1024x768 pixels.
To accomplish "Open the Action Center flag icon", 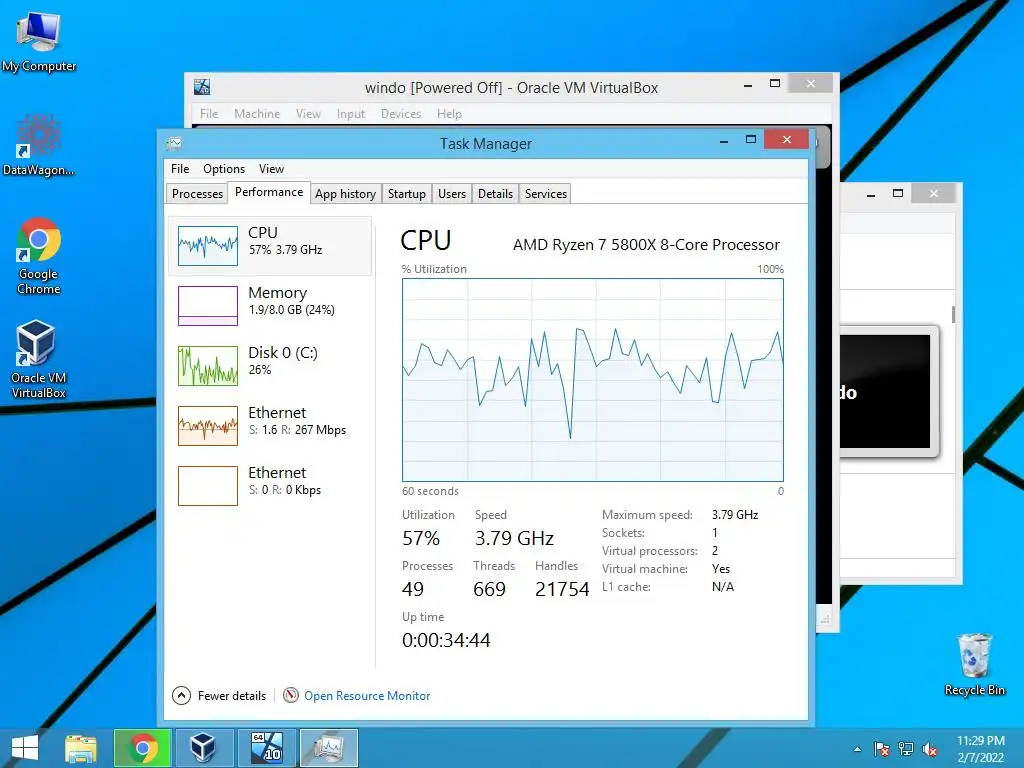I will click(x=881, y=749).
